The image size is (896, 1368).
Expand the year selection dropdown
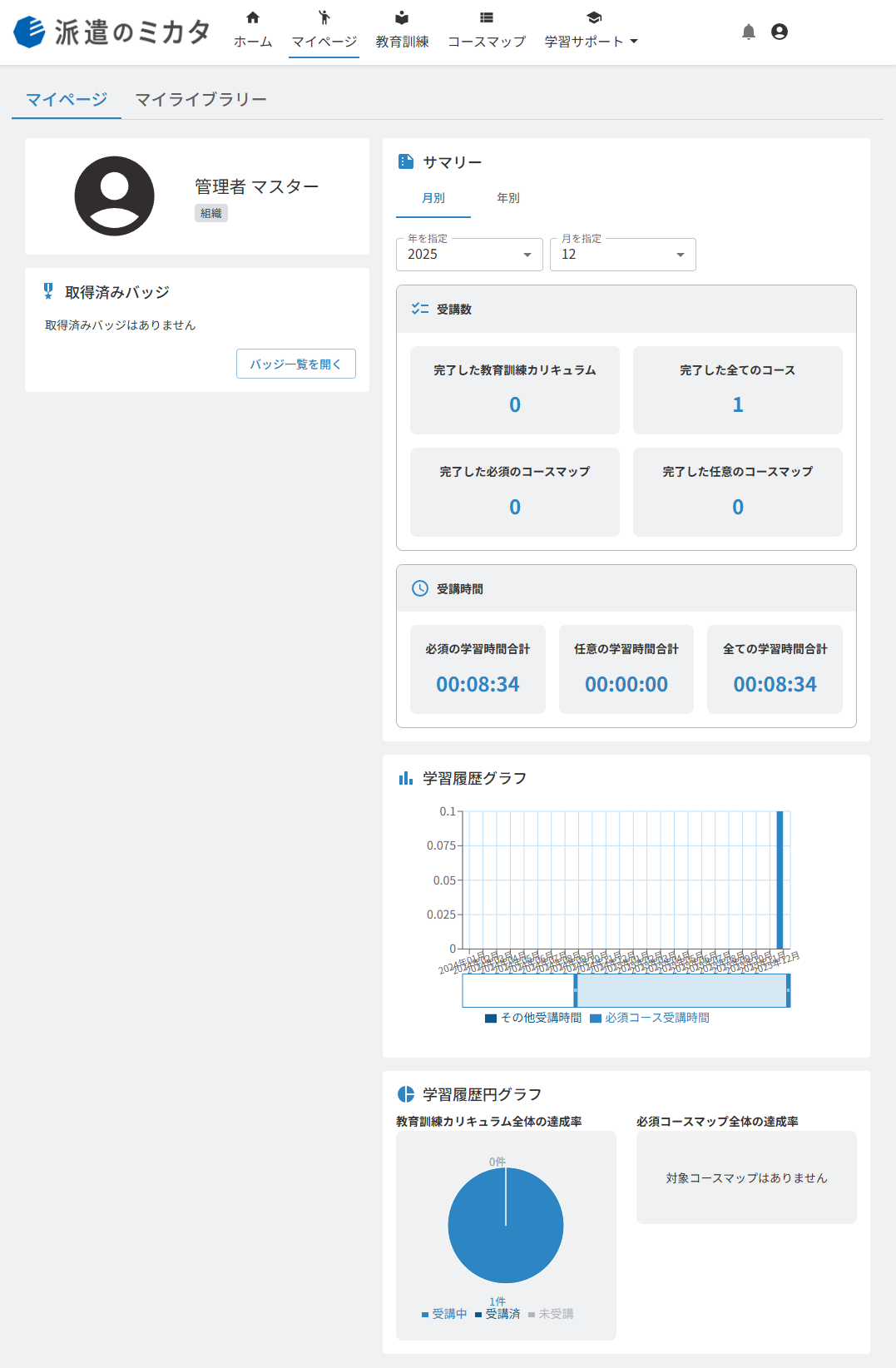click(469, 255)
